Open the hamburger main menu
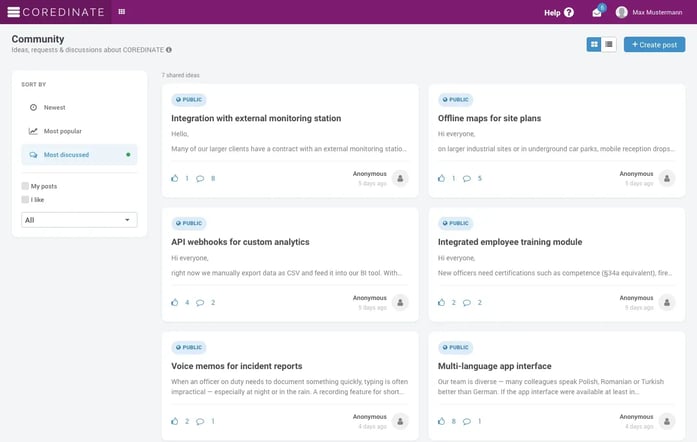Screen dimensions: 697x442 [x=13, y=12]
